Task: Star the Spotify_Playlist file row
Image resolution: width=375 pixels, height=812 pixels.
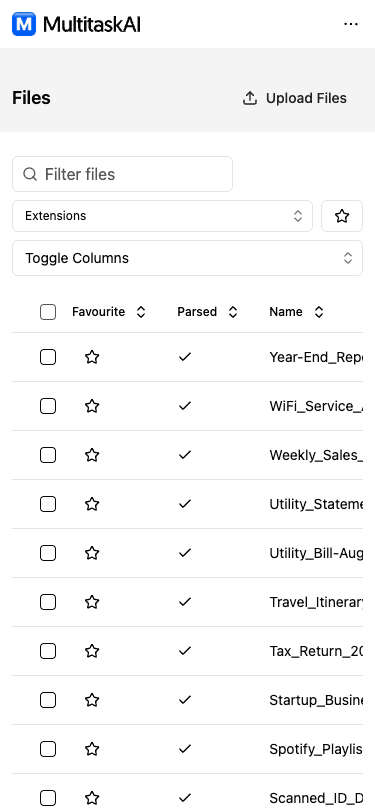Action: 92,749
